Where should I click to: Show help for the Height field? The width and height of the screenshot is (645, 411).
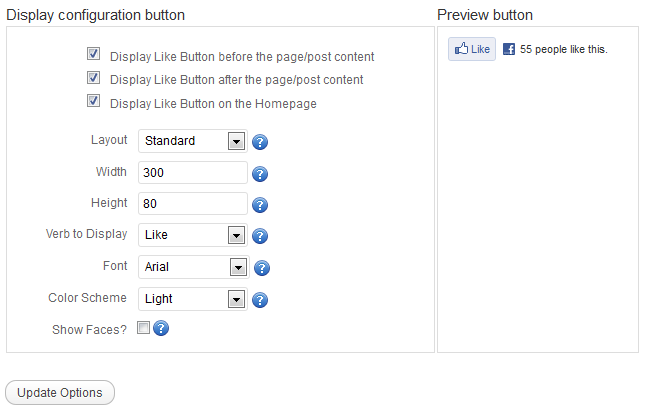coord(260,204)
